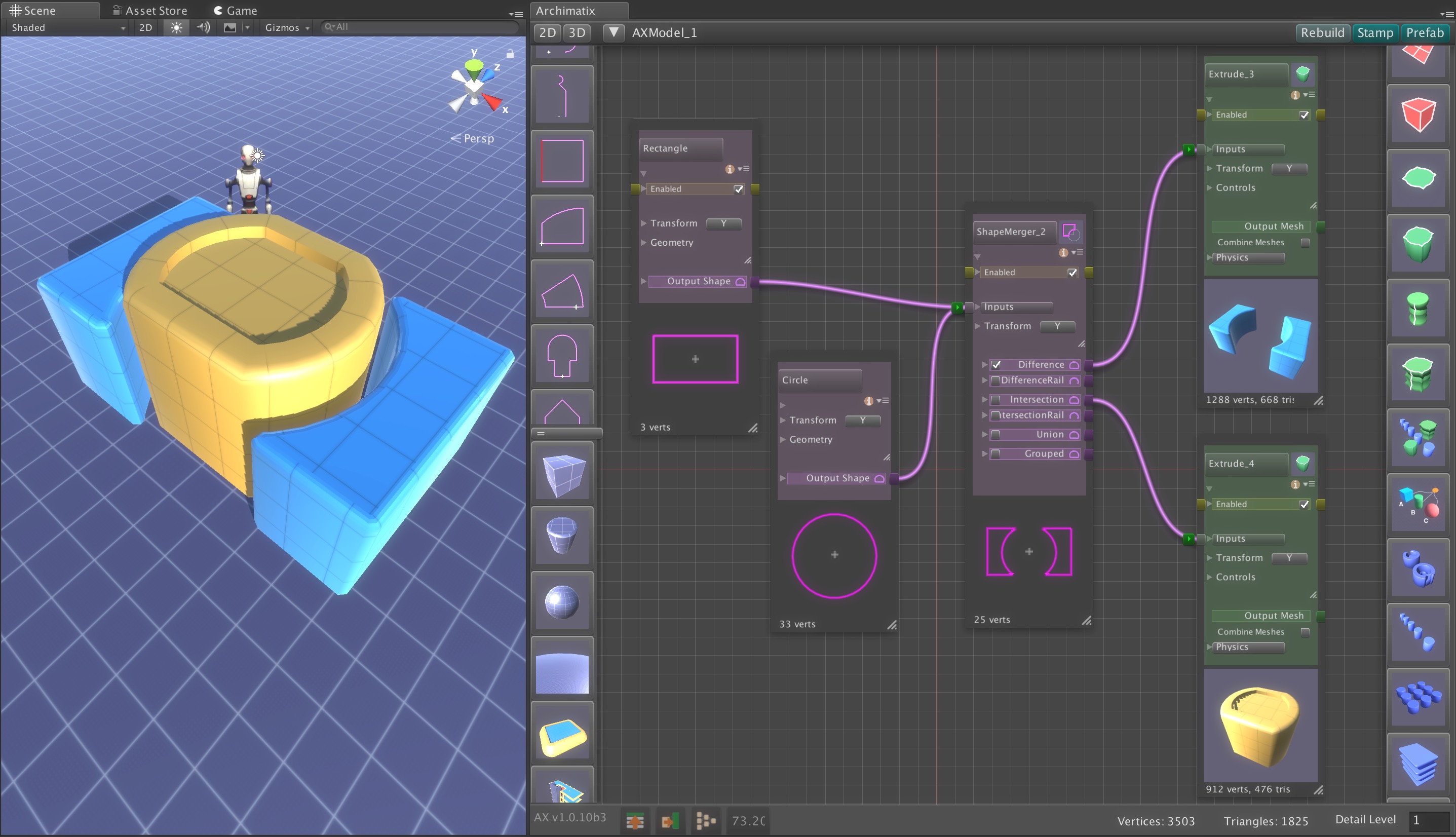
Task: Uncheck Enabled on Extrude_3 node
Action: 1304,115
